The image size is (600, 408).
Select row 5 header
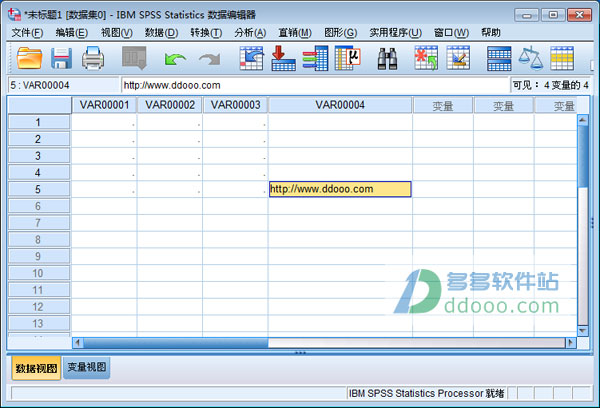pos(39,189)
